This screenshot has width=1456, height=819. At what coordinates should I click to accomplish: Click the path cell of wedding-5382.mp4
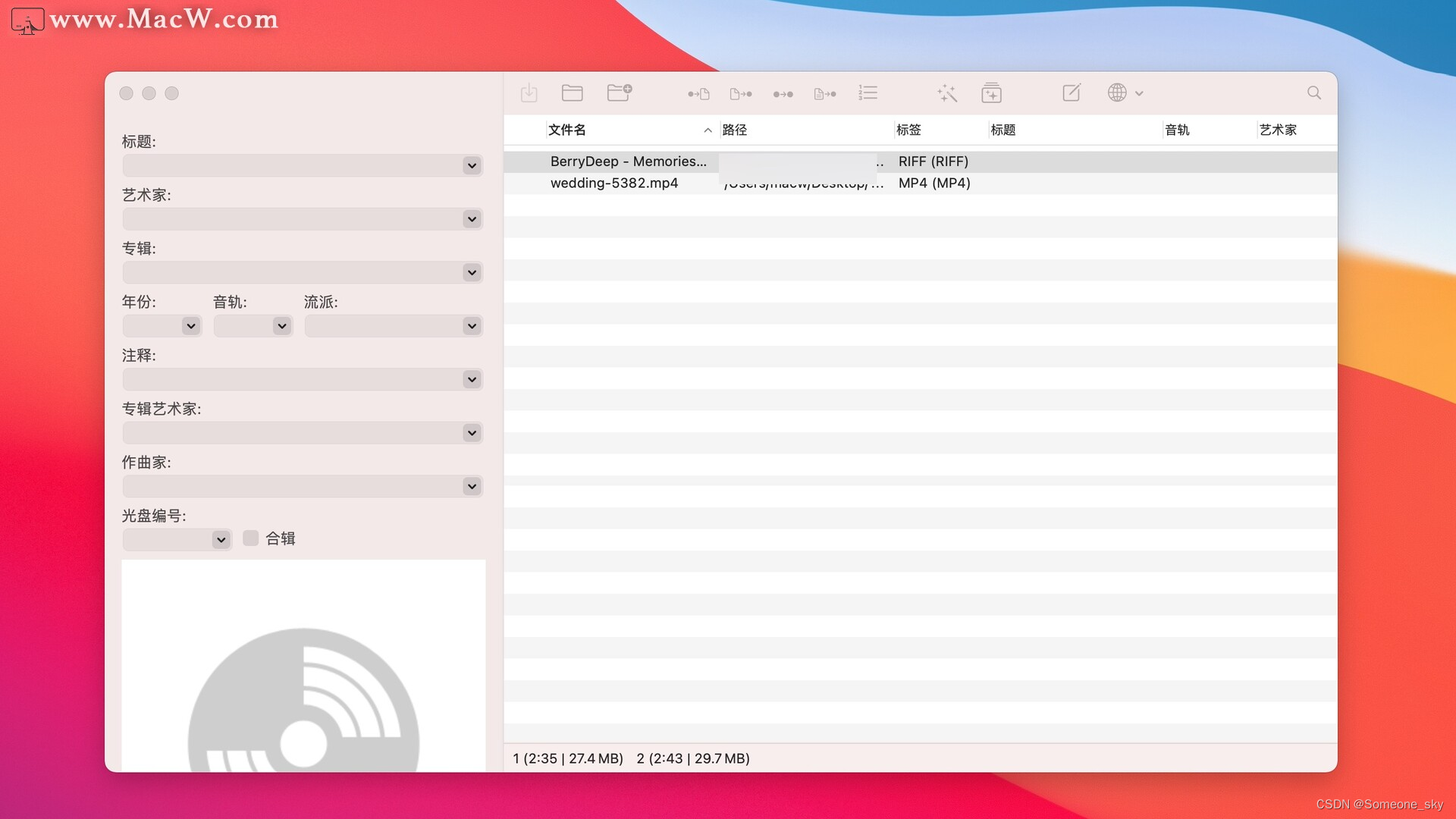[804, 184]
